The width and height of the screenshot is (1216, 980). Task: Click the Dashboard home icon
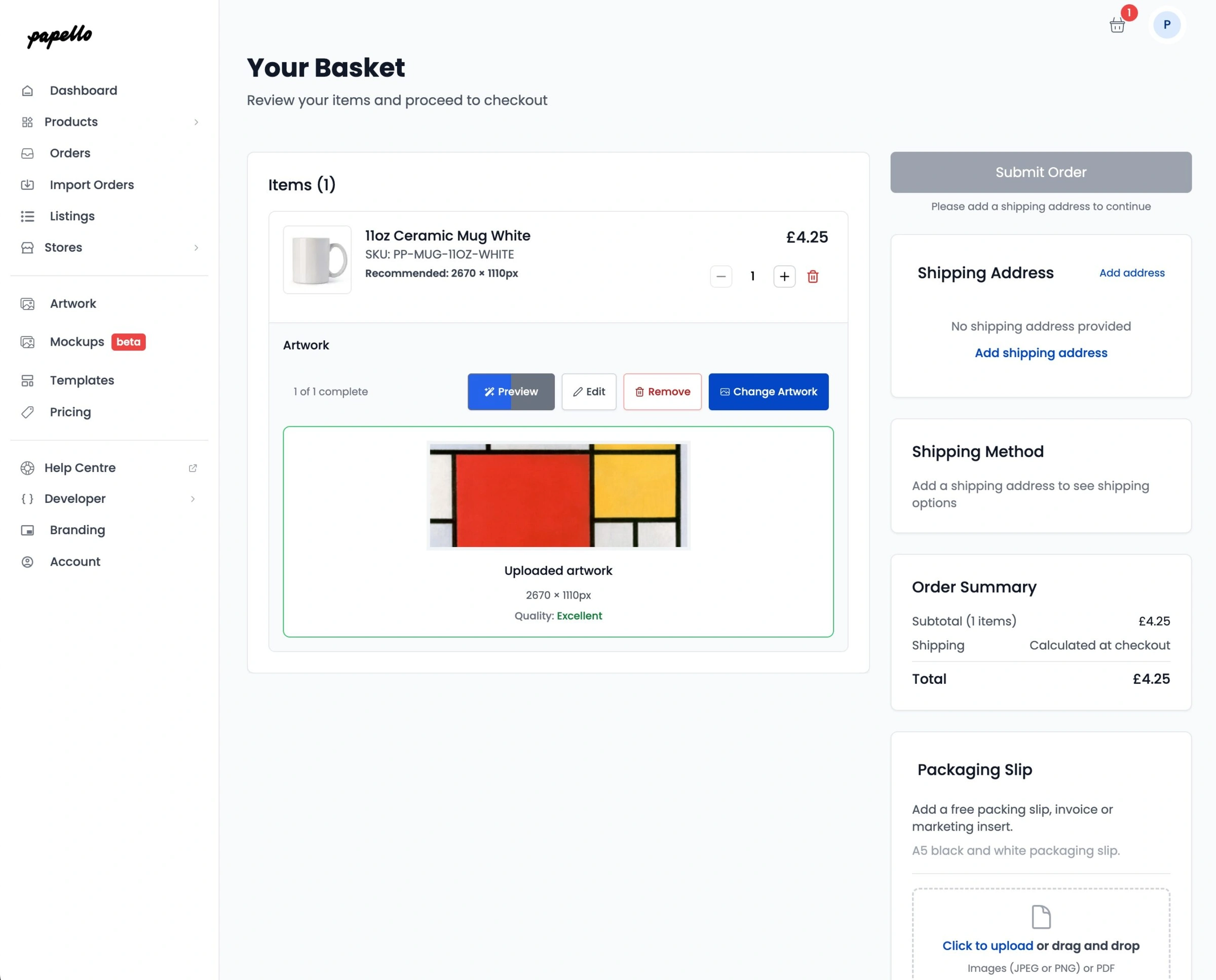click(27, 91)
